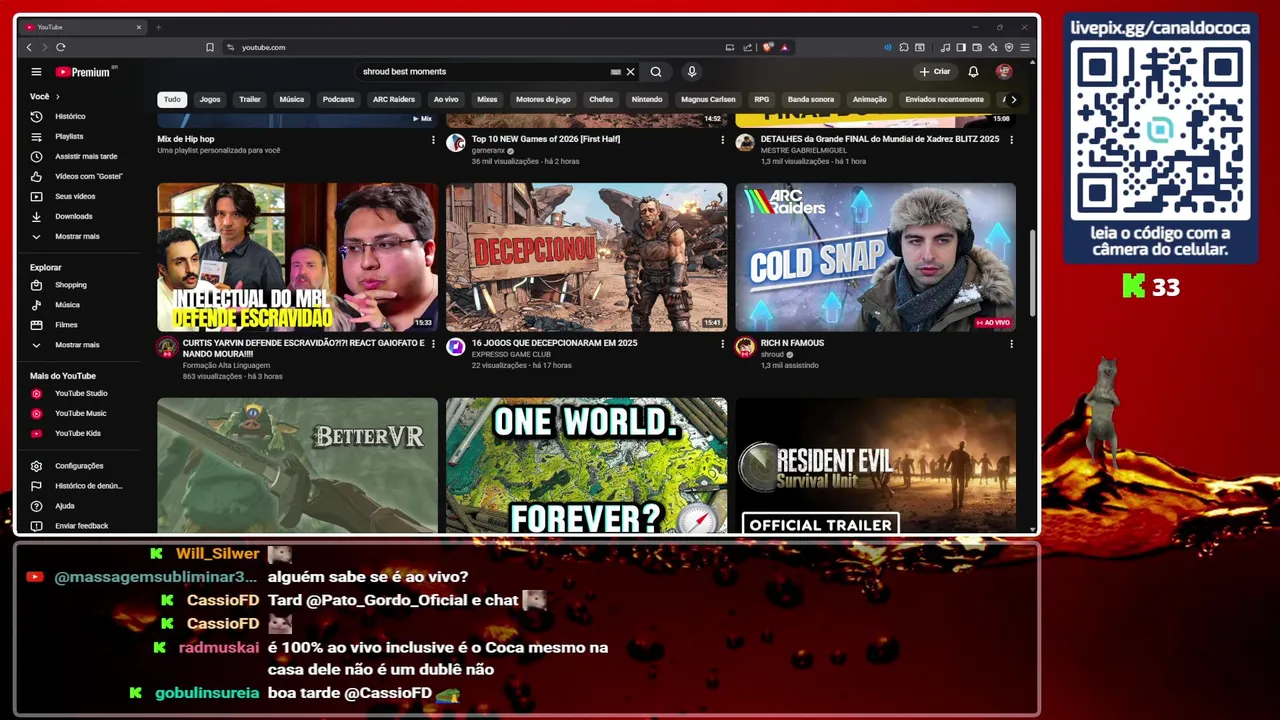Open options for RICH N FAMOUS video
The image size is (1280, 720).
pyautogui.click(x=1011, y=344)
